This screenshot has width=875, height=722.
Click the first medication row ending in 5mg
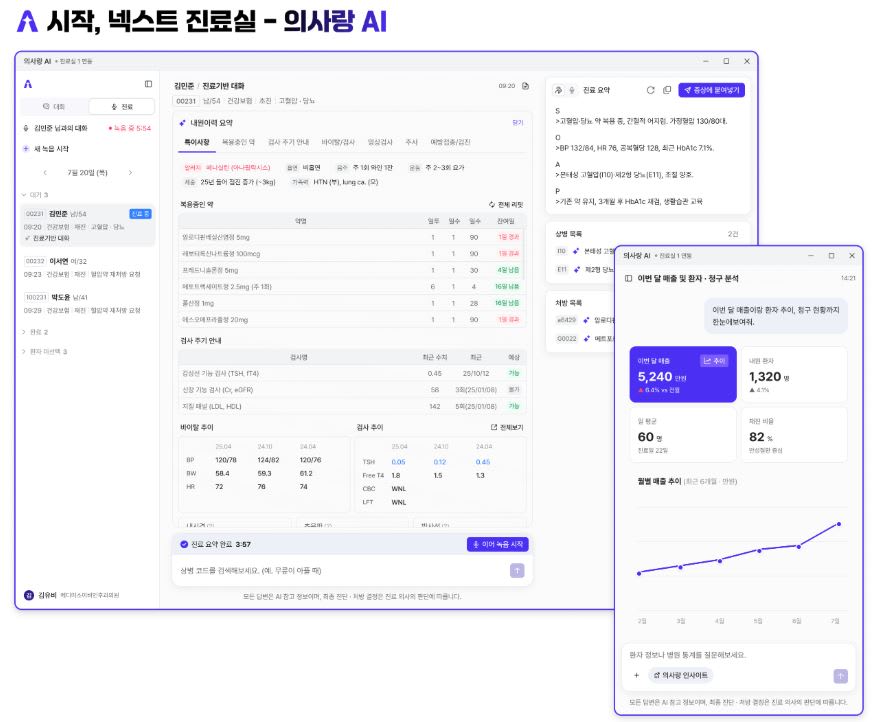pos(352,237)
